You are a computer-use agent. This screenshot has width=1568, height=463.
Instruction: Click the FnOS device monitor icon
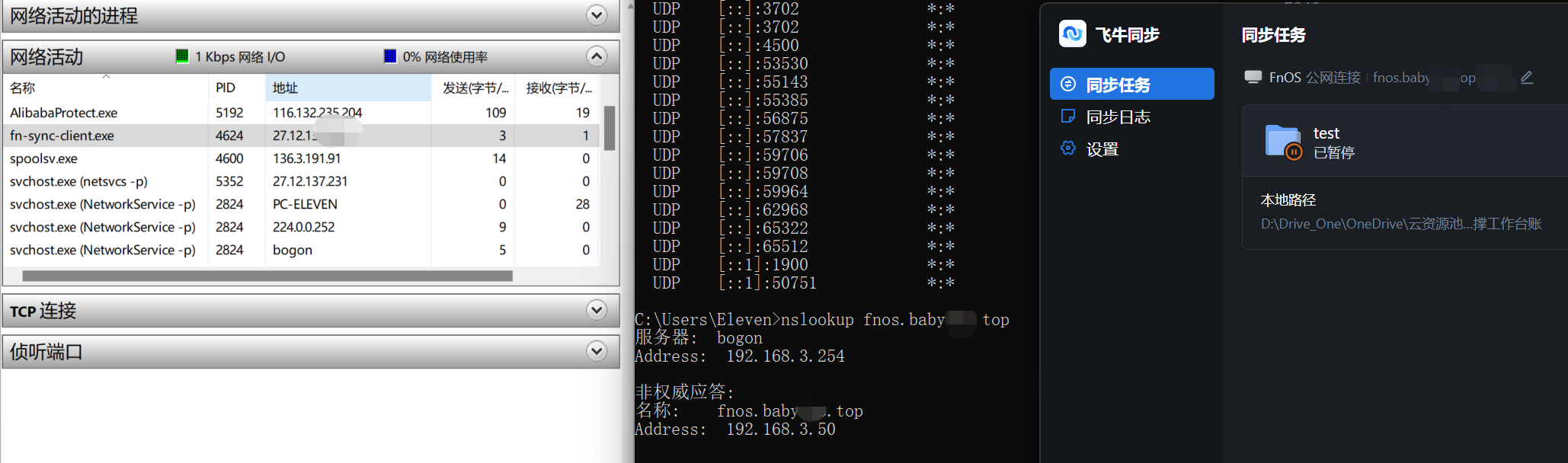[1253, 77]
